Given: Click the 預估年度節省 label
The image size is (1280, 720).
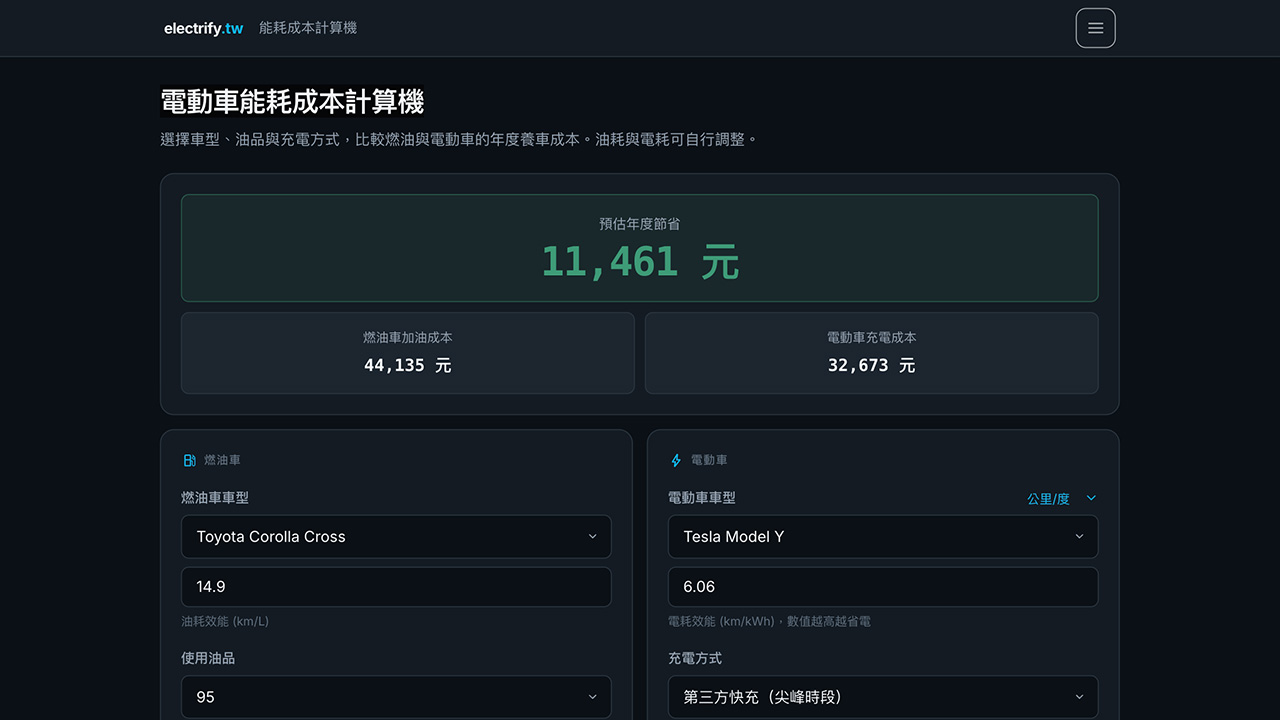Looking at the screenshot, I should (640, 224).
